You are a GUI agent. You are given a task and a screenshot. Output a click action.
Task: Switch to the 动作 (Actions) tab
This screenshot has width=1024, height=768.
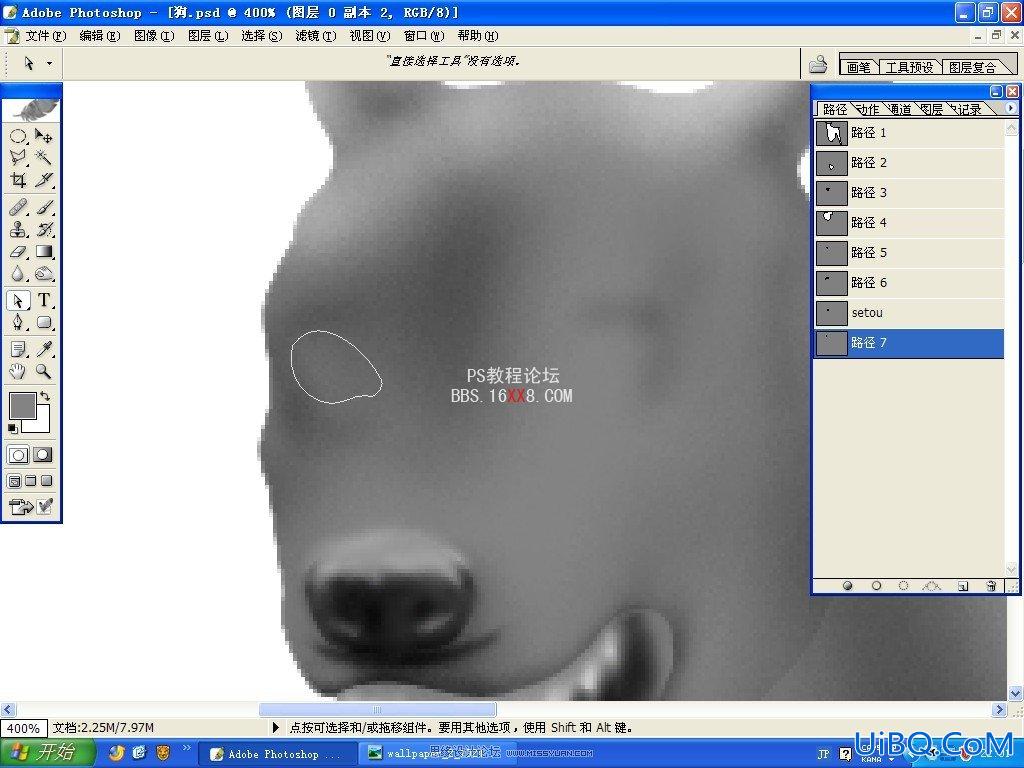pyautogui.click(x=869, y=109)
